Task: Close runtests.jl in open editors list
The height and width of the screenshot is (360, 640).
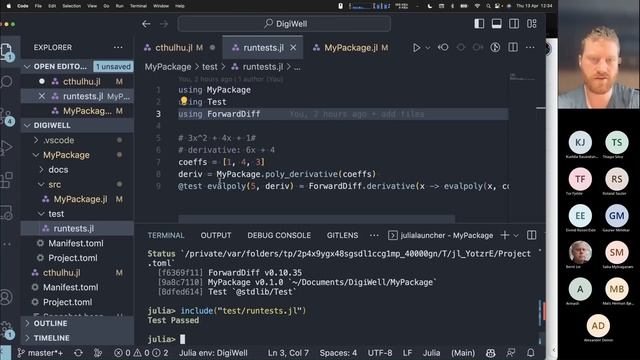Action: 42,96
